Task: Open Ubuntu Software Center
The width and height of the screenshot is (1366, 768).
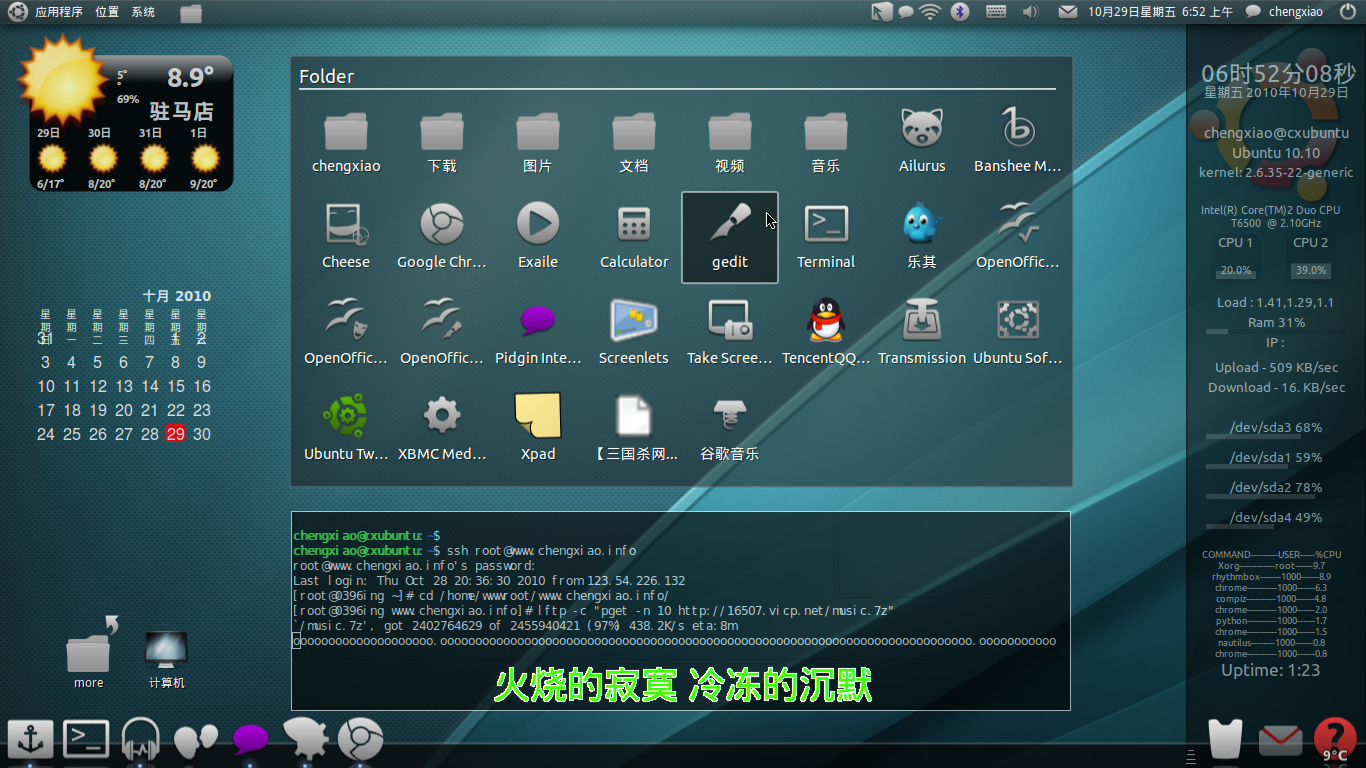Action: [x=1018, y=334]
